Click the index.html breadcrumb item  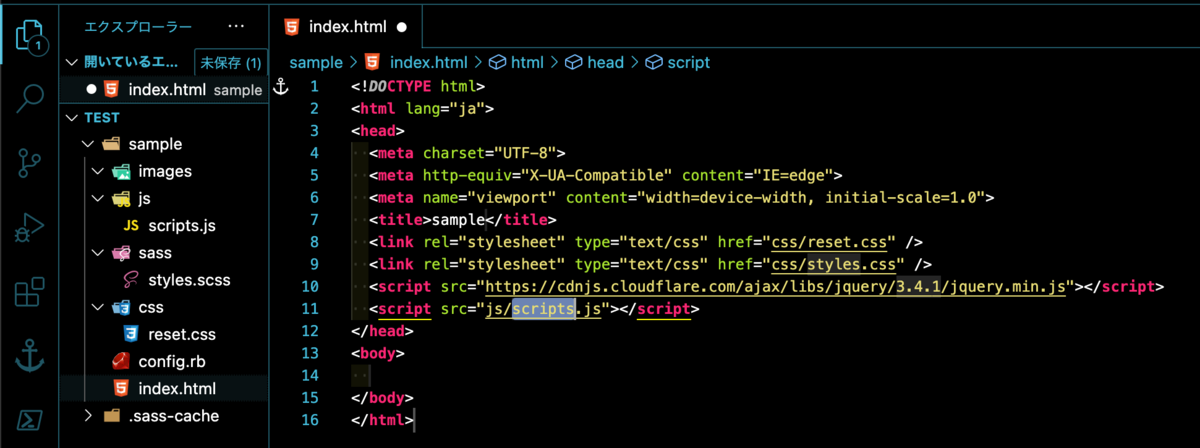(x=428, y=62)
